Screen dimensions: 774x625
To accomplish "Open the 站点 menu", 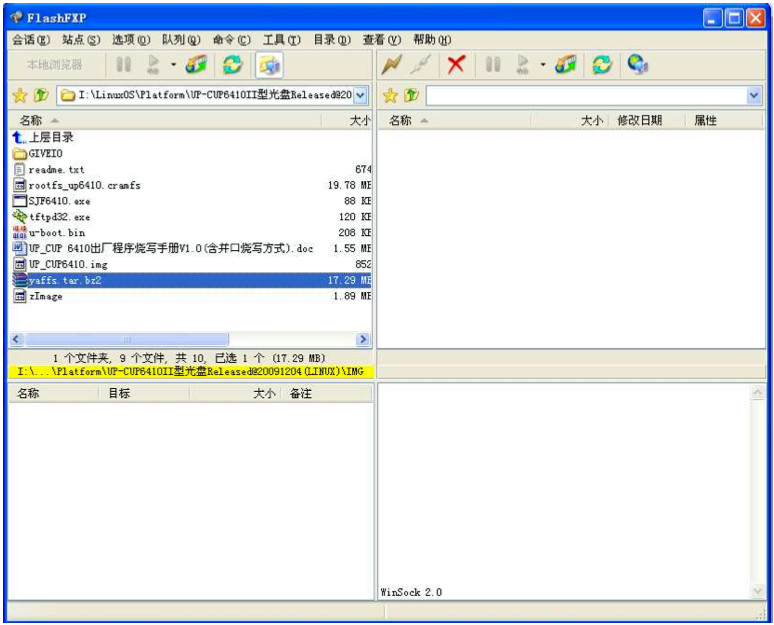I will [81, 40].
